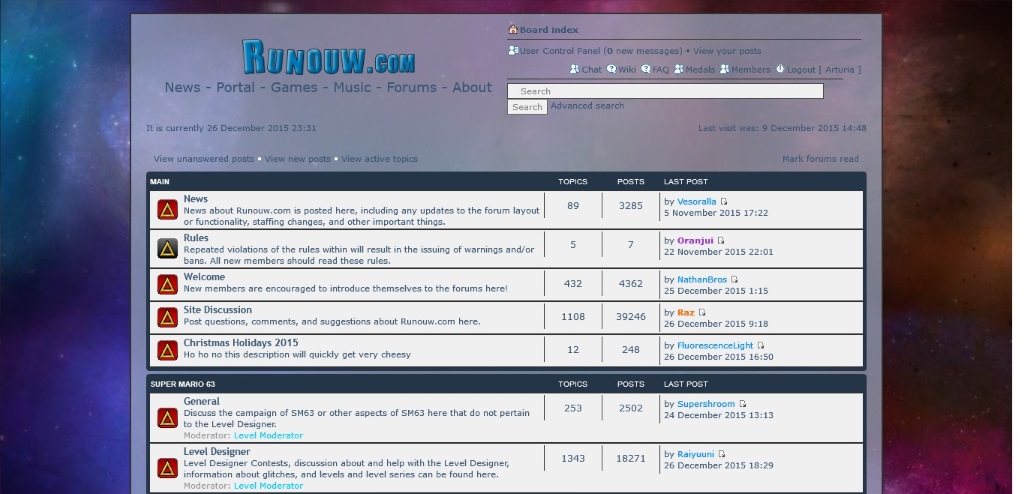
Task: Open Advanced search link
Action: pos(587,106)
